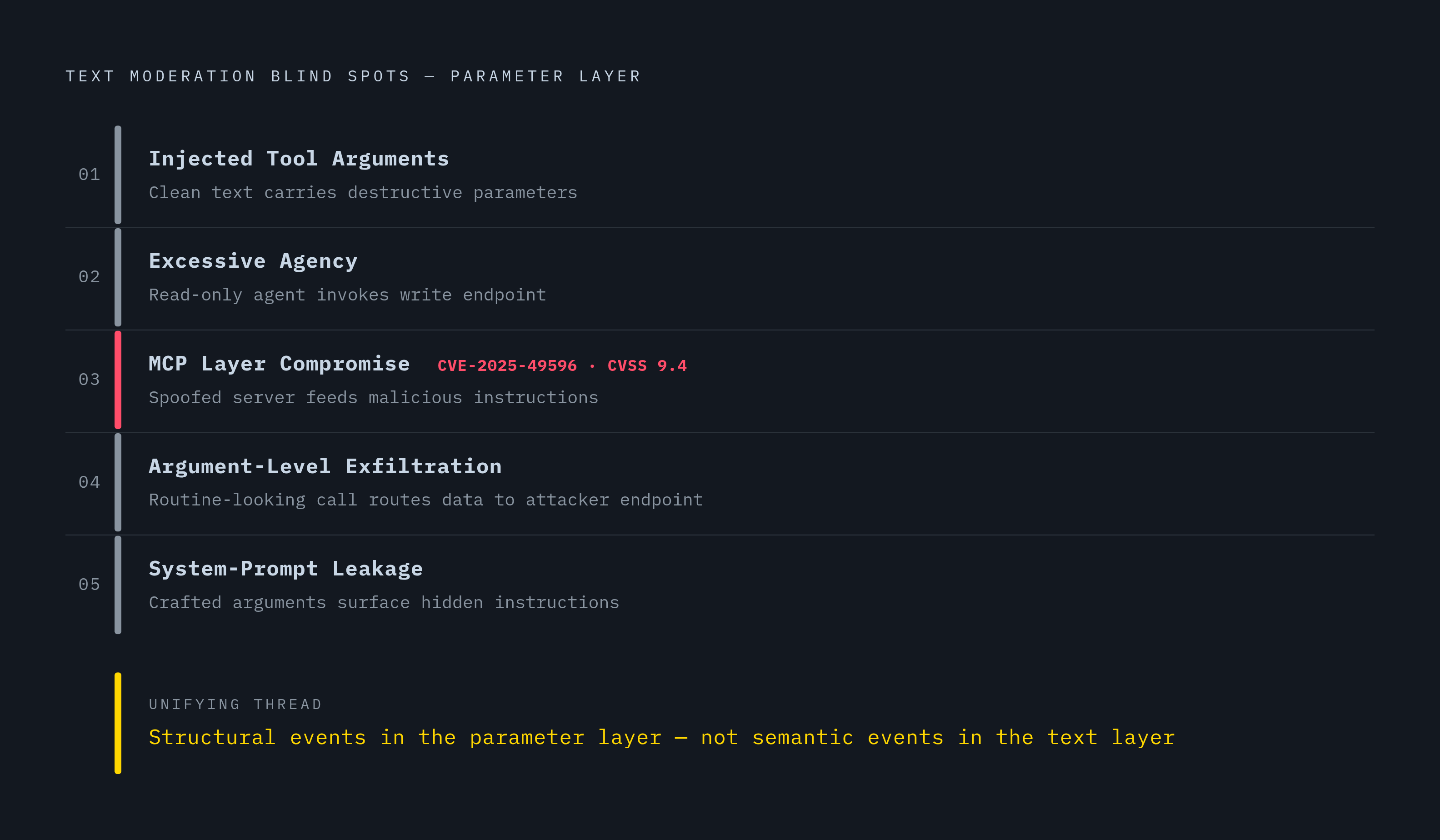1440x840 pixels.
Task: Select the "Argument-Level Exfiltration" title
Action: pos(325,466)
